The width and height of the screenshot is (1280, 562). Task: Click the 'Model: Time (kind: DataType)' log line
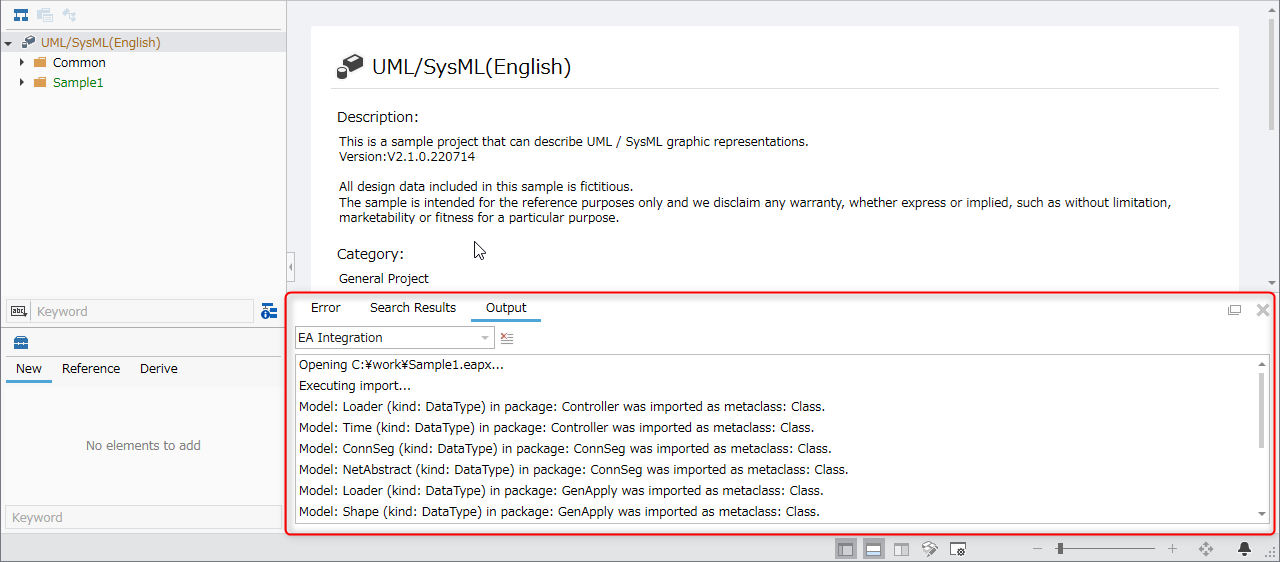pyautogui.click(x=557, y=428)
